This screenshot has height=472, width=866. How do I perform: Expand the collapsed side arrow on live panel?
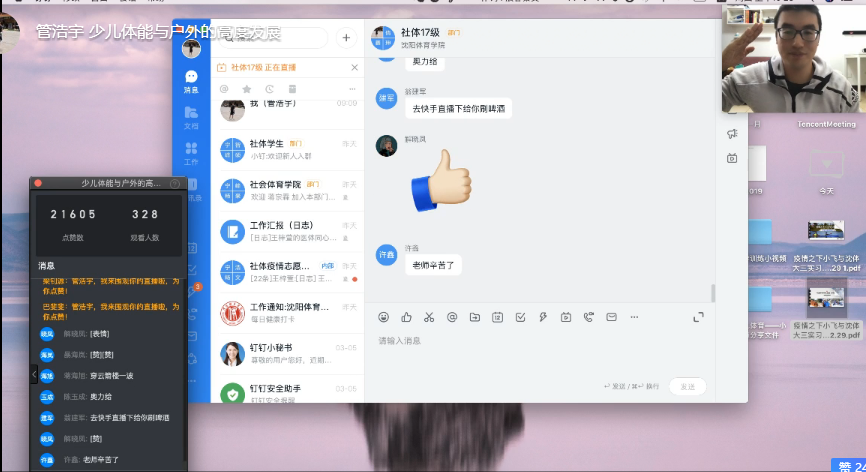(x=34, y=373)
